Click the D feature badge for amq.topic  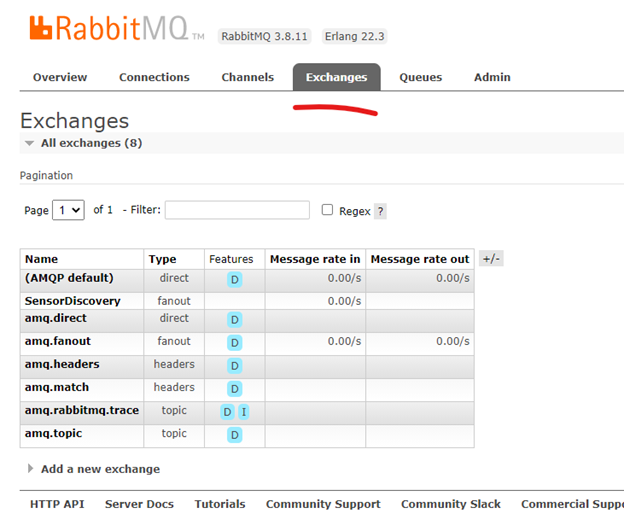tap(234, 435)
